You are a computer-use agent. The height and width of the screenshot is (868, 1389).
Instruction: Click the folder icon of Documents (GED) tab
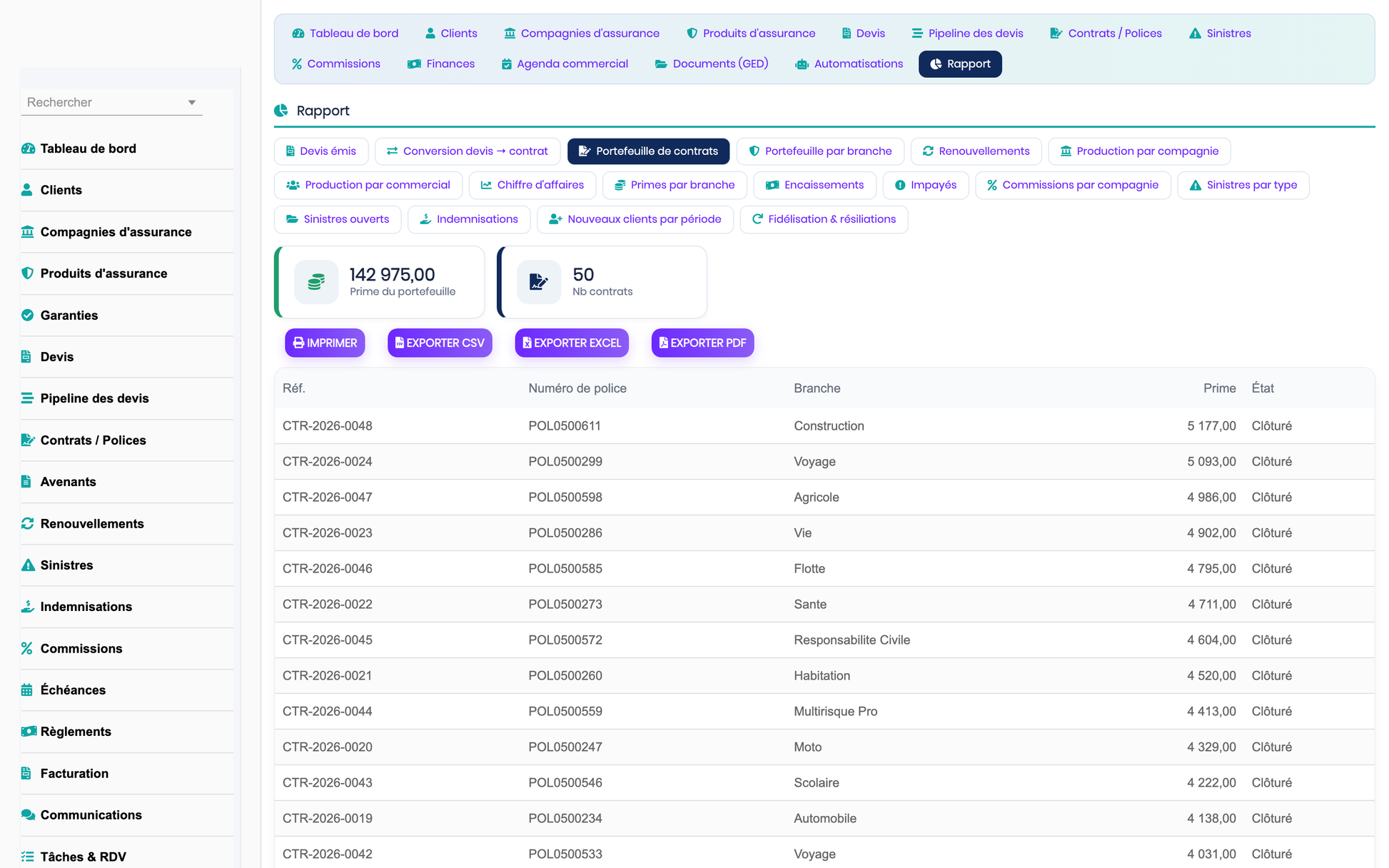(x=661, y=64)
